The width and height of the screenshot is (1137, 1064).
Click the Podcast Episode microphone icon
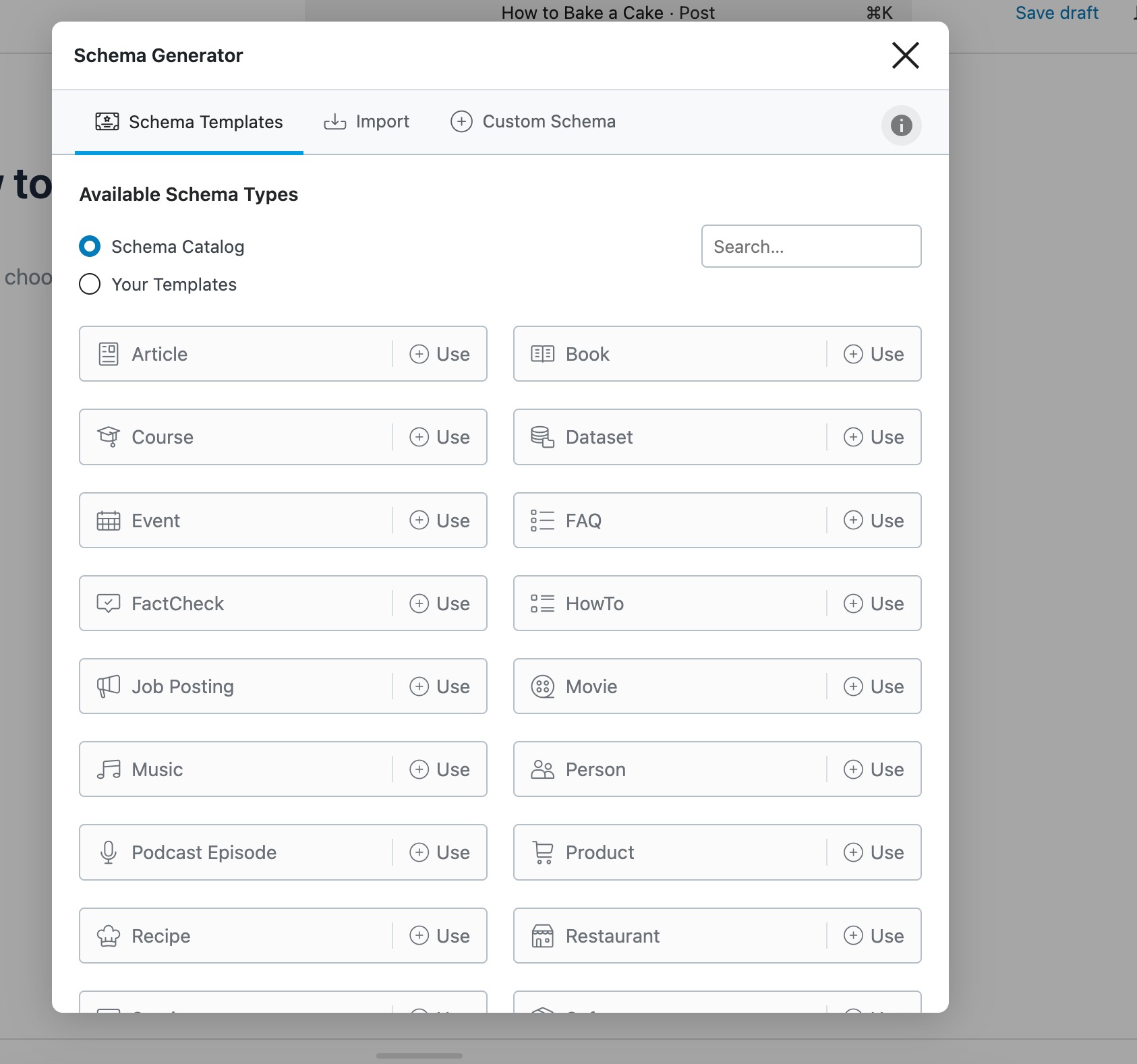point(109,852)
